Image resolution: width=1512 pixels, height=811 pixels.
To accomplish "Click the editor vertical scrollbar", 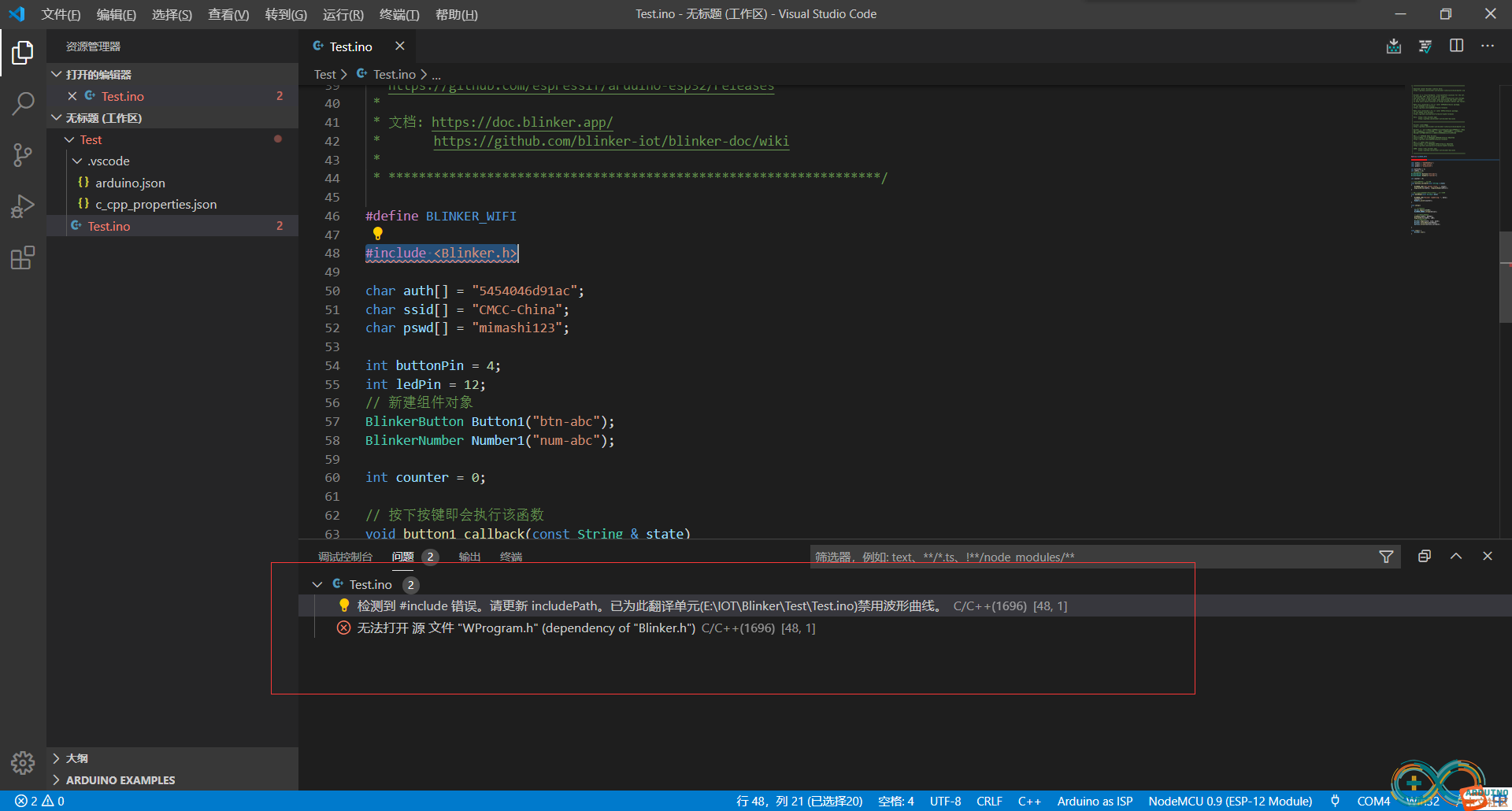I will point(1506,278).
